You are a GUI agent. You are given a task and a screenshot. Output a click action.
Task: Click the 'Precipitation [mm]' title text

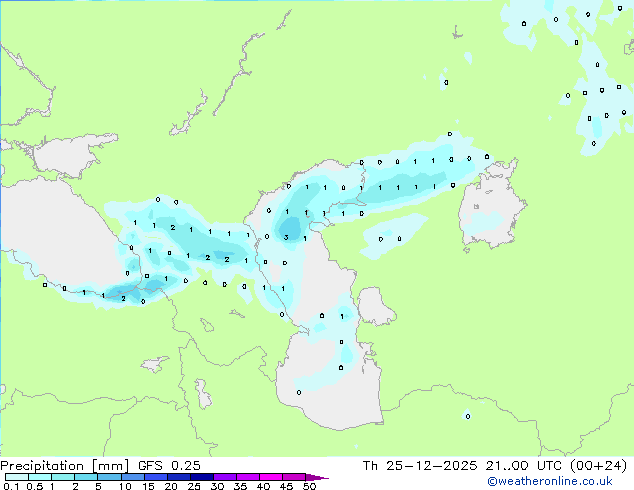coord(64,466)
